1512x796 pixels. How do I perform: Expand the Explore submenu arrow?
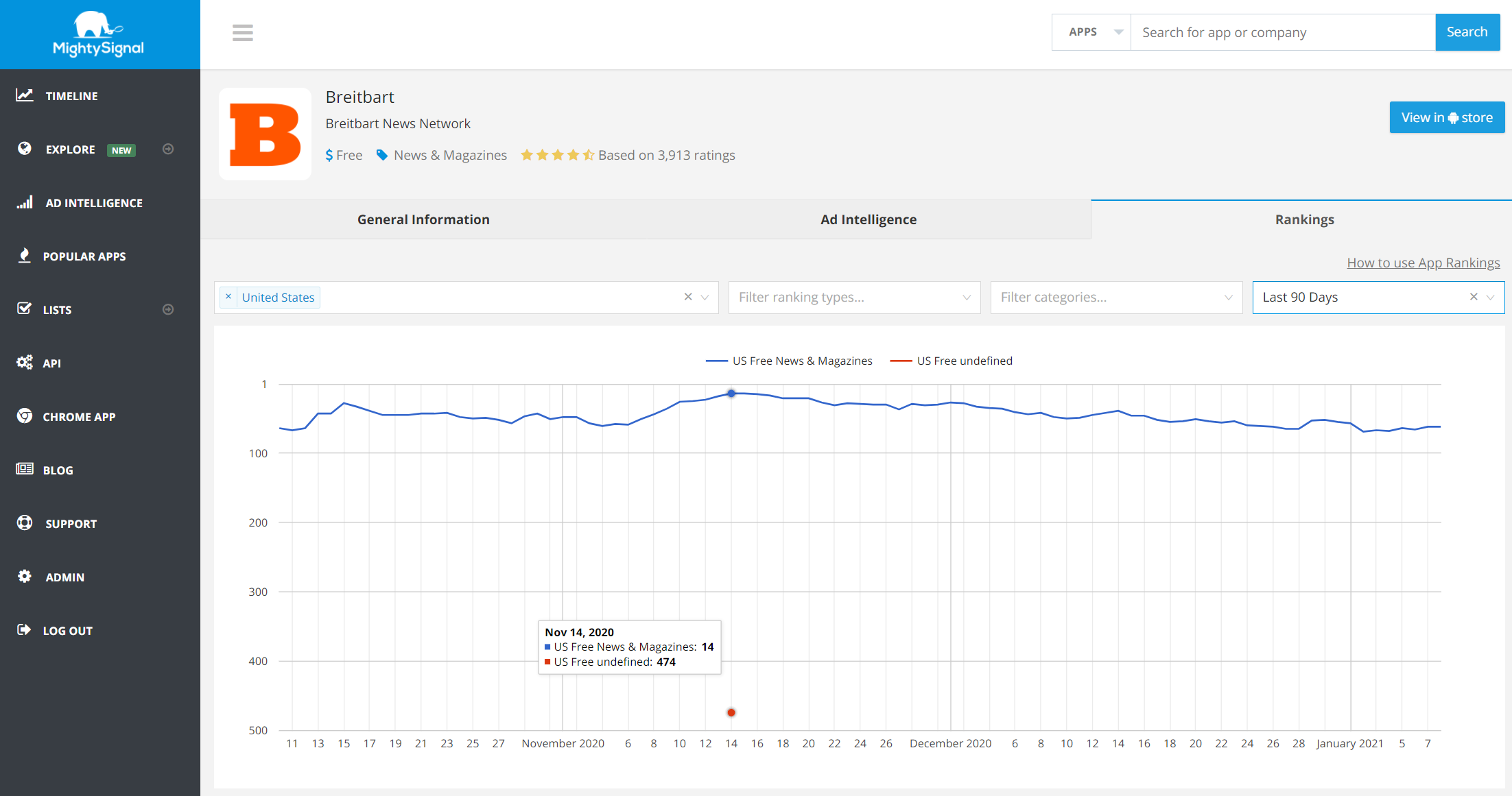[x=168, y=149]
